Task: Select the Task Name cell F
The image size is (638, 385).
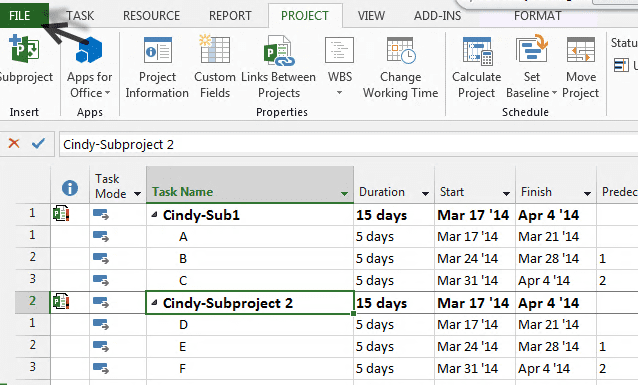Action: tap(250, 368)
